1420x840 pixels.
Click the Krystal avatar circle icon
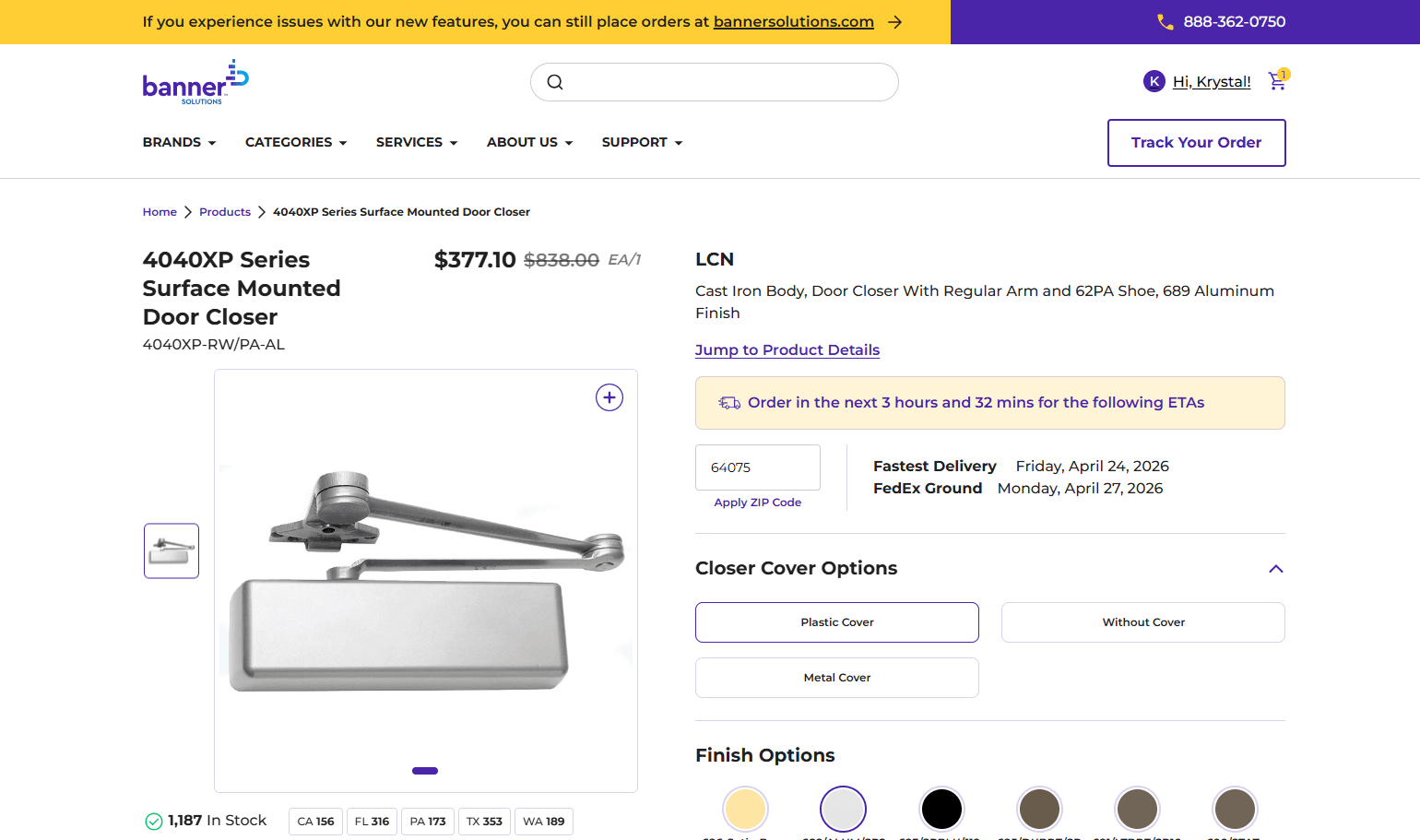[x=1154, y=81]
